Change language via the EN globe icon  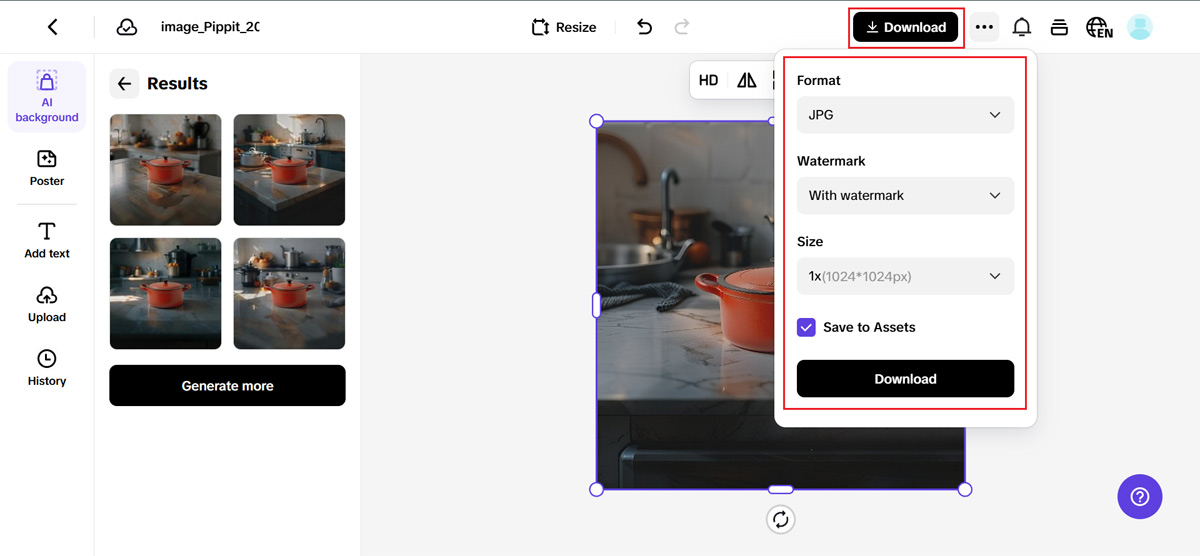[x=1099, y=27]
